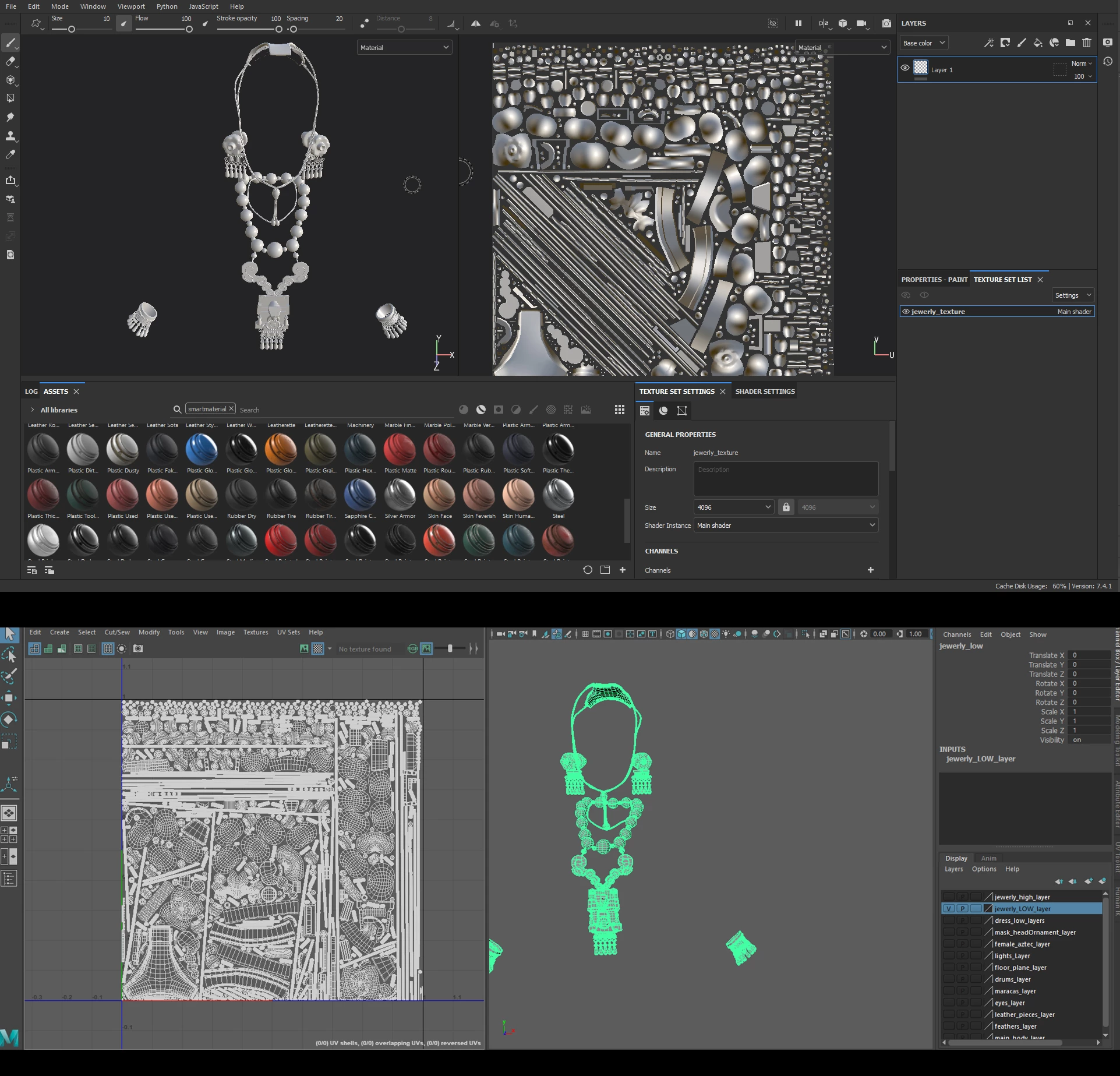Open the Base color channel dropdown
This screenshot has width=1120, height=1076.
924,43
